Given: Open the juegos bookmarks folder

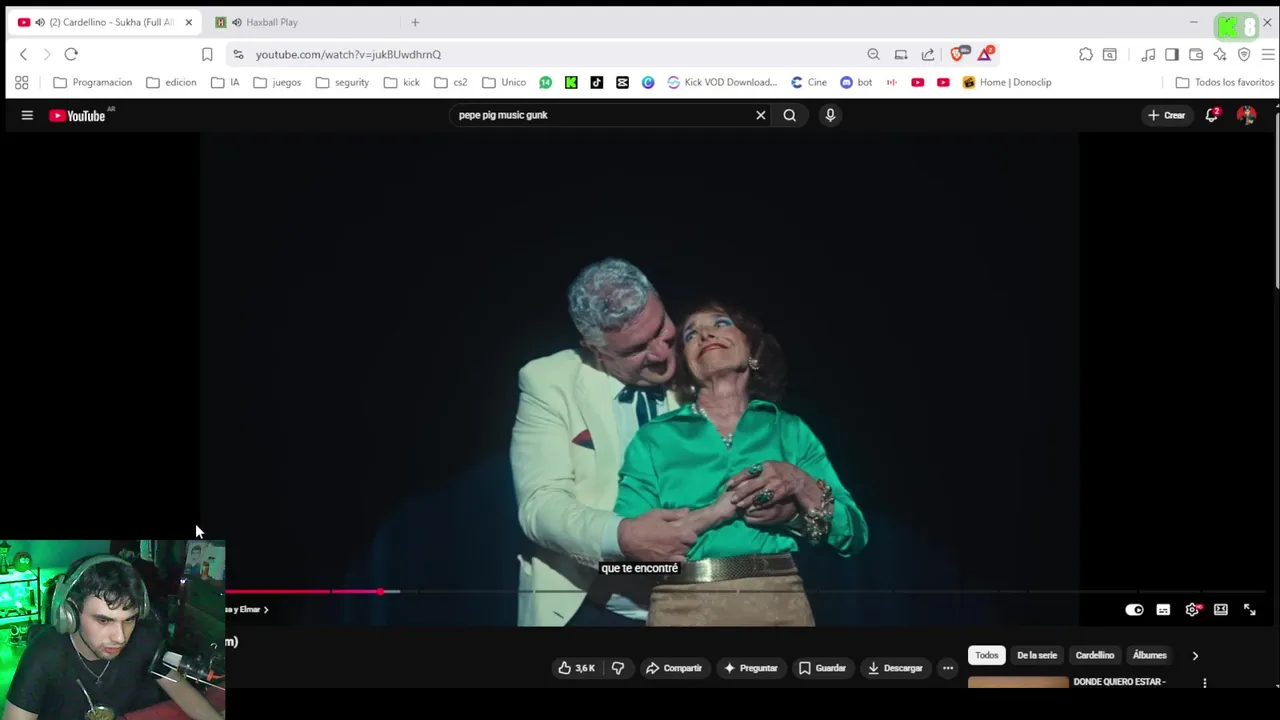Looking at the screenshot, I should 277,82.
